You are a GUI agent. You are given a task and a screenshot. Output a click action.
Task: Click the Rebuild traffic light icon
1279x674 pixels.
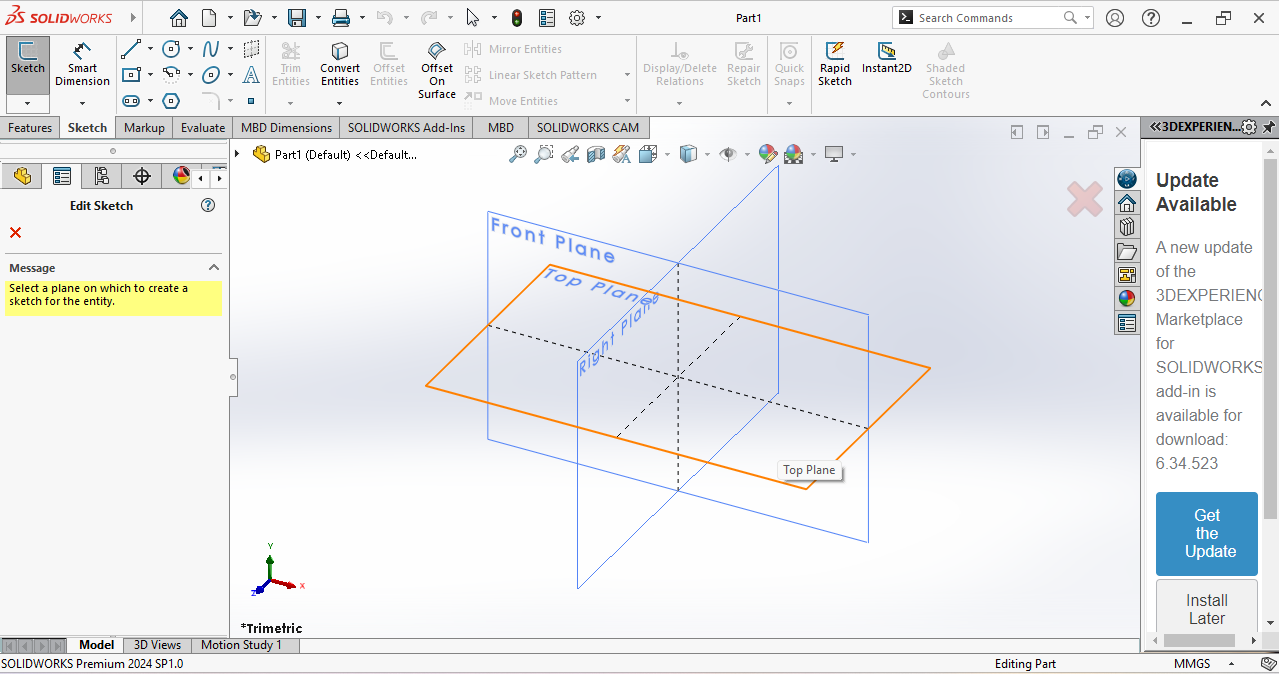pos(517,18)
